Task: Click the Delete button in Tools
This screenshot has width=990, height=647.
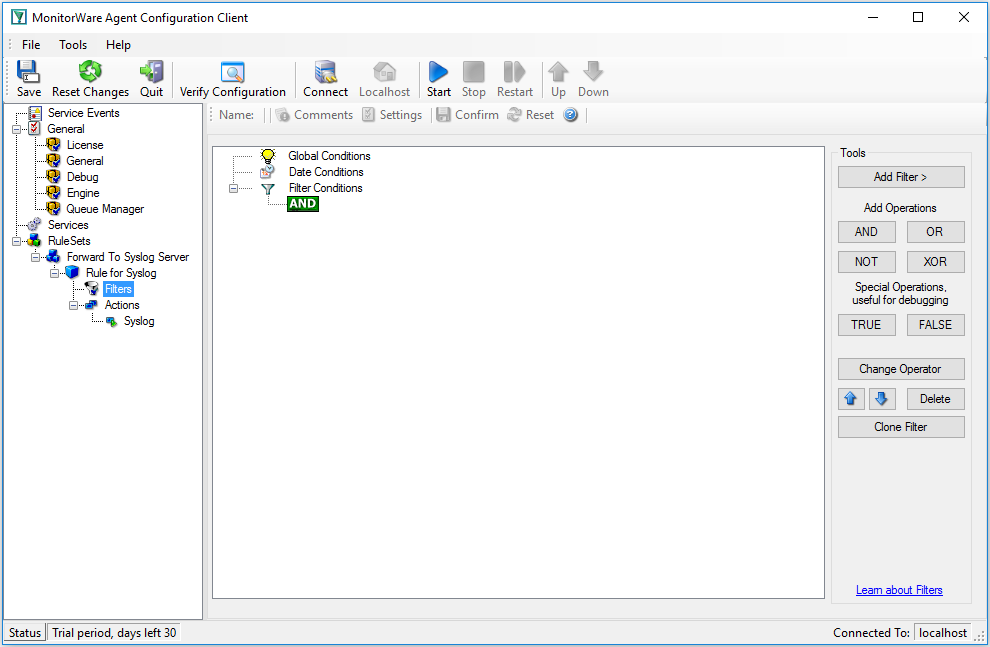Action: click(x=935, y=399)
